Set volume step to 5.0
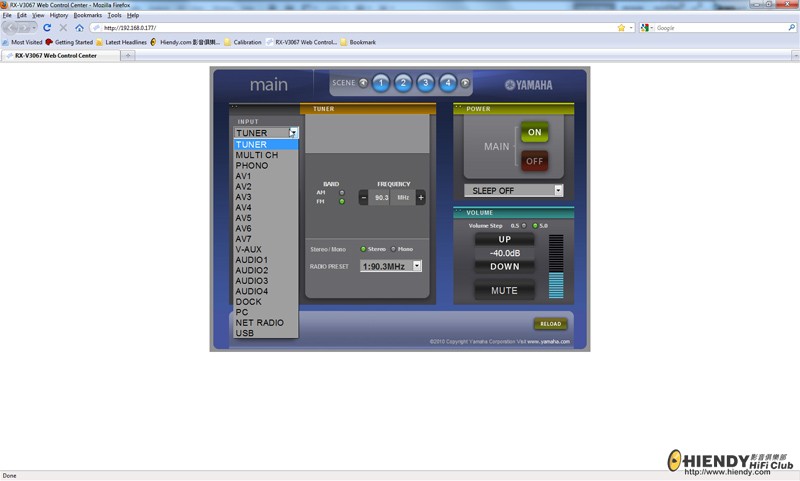 pos(535,225)
